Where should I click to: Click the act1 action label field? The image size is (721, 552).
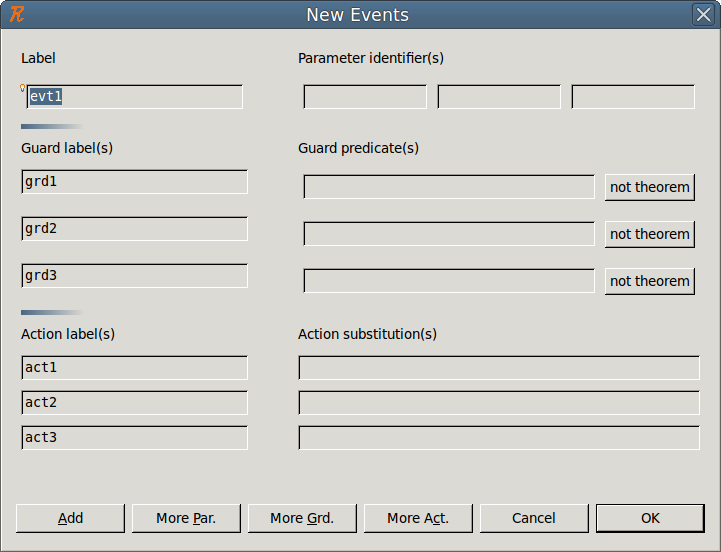[134, 368]
